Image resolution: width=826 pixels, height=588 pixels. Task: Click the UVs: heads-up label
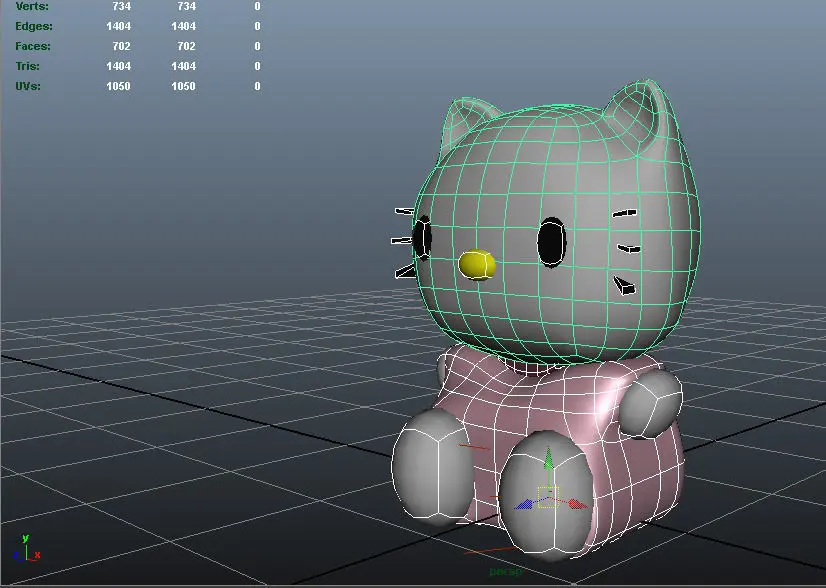click(x=28, y=86)
